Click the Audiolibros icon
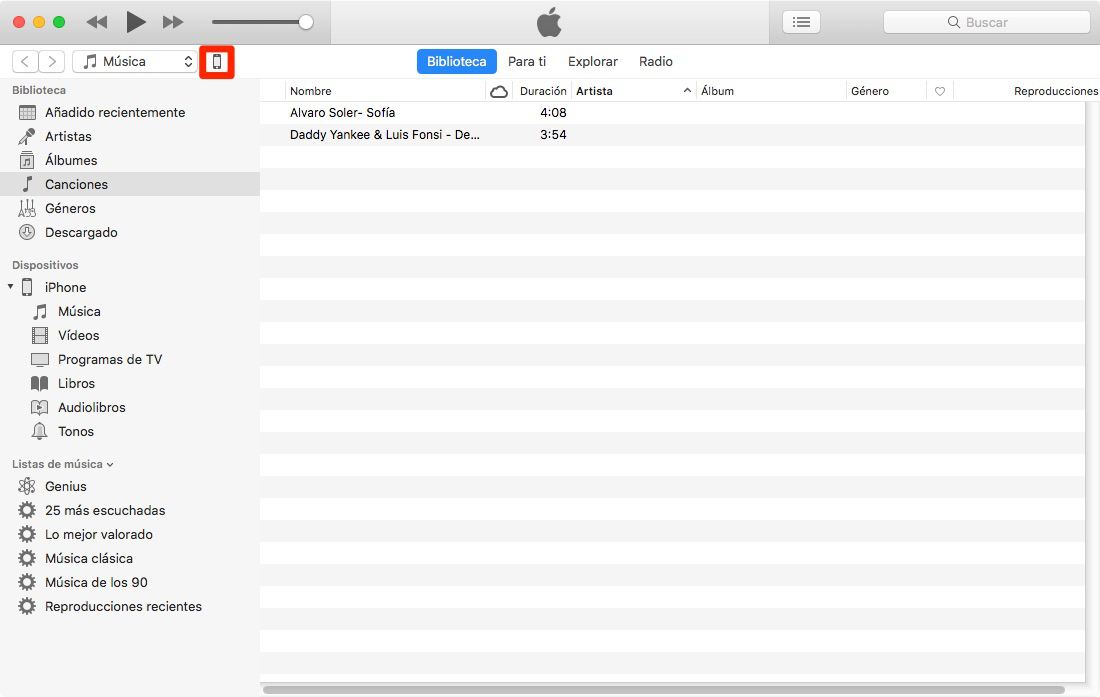The image size is (1100, 697). tap(40, 407)
